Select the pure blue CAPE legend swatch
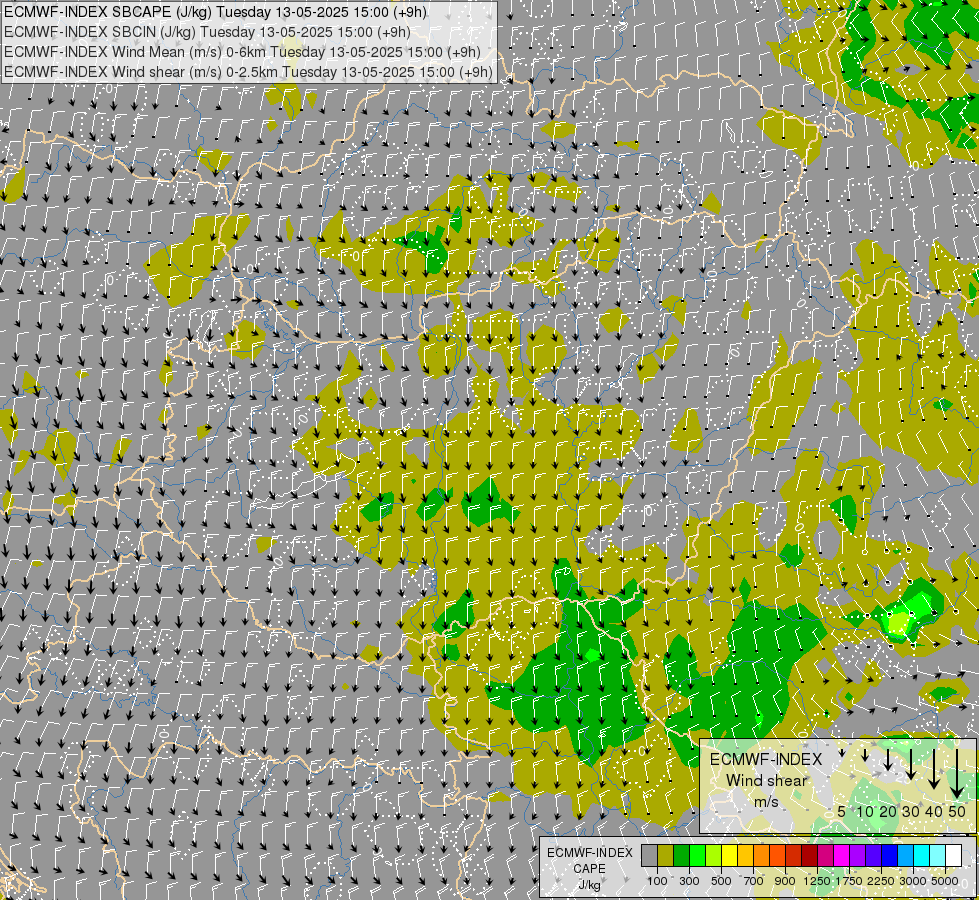The image size is (979, 900). pyautogui.click(x=890, y=856)
